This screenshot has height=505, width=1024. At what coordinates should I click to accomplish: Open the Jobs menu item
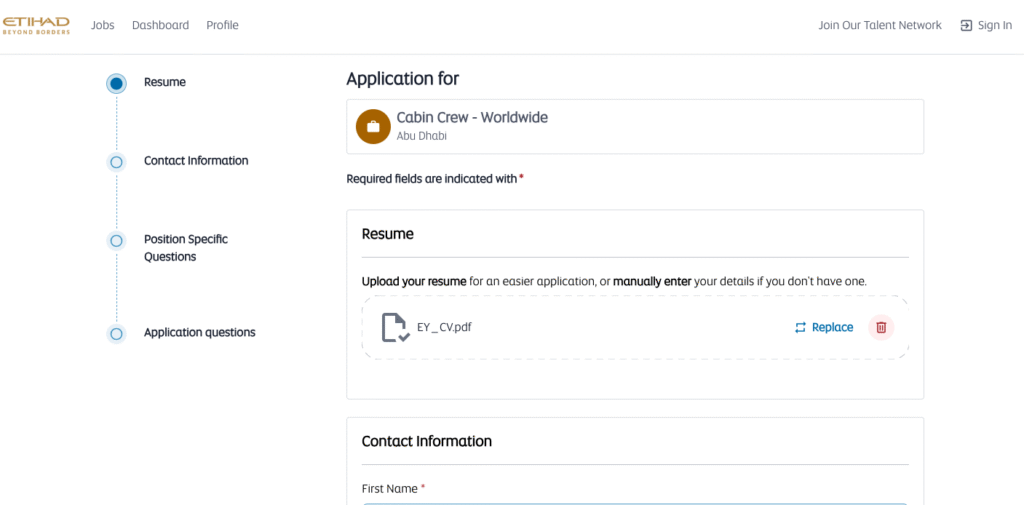point(103,25)
